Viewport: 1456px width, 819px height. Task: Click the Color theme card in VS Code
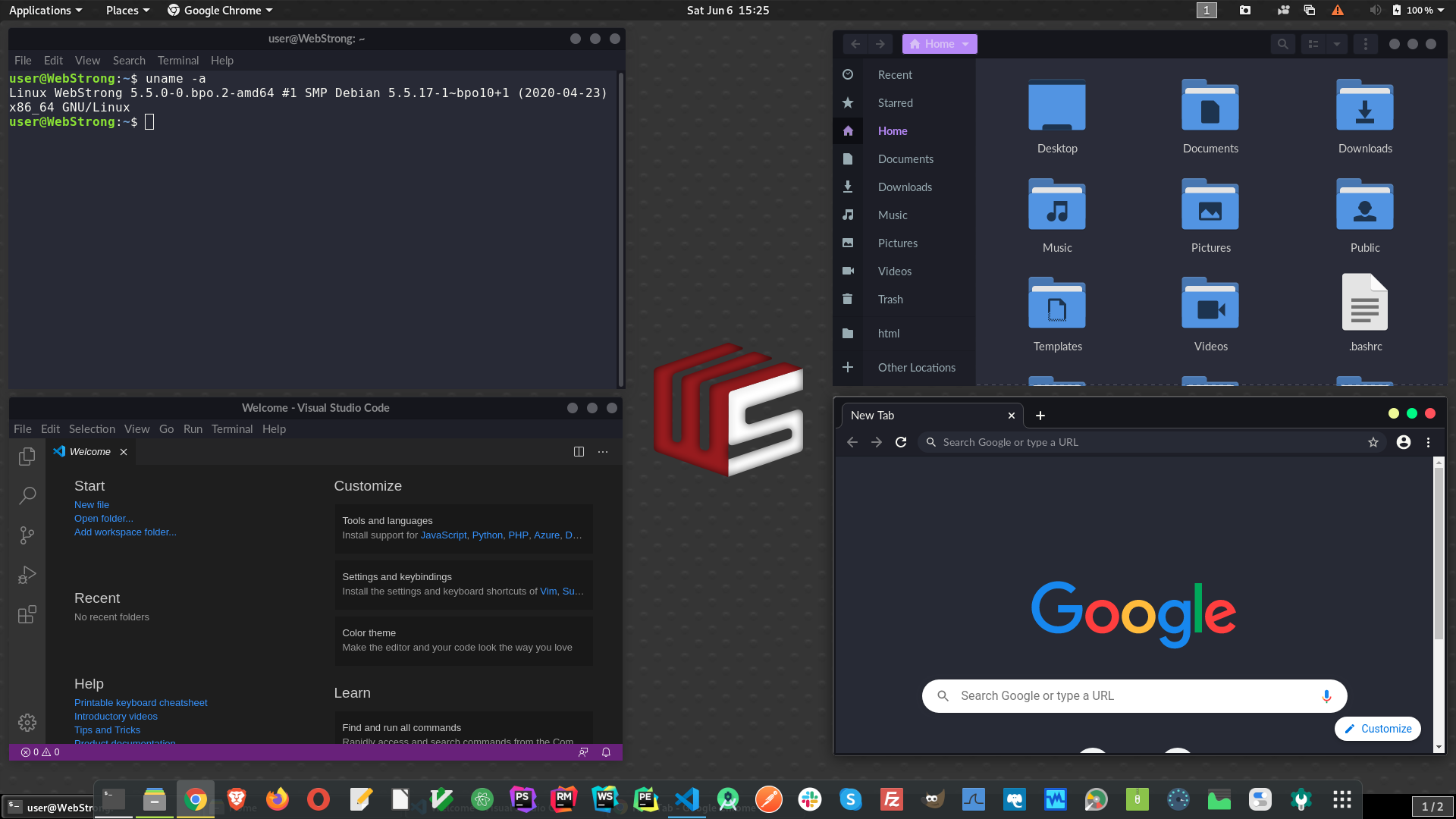click(x=463, y=640)
